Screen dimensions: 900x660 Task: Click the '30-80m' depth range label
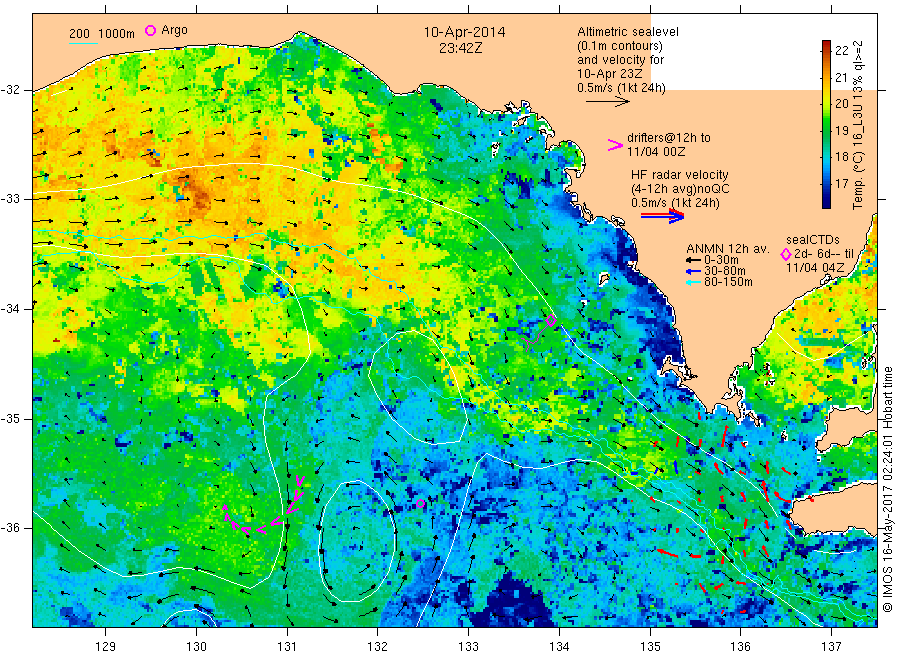click(724, 271)
